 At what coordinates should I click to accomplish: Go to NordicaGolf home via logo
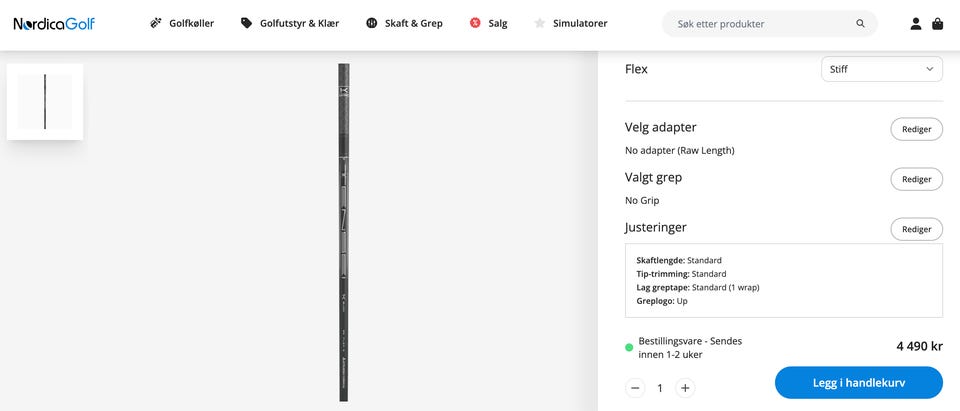(x=54, y=24)
